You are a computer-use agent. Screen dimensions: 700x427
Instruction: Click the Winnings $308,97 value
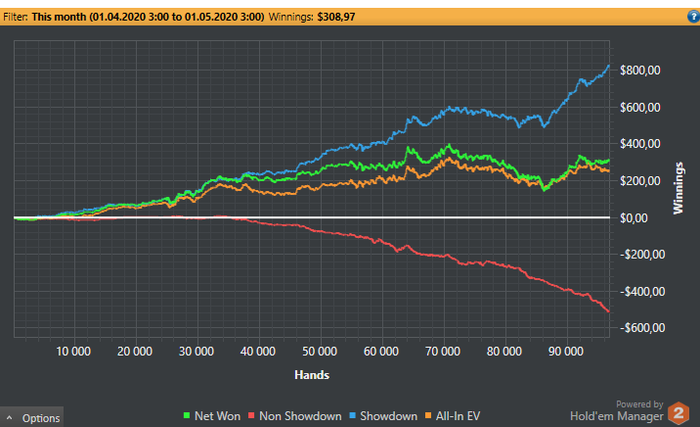coord(336,17)
